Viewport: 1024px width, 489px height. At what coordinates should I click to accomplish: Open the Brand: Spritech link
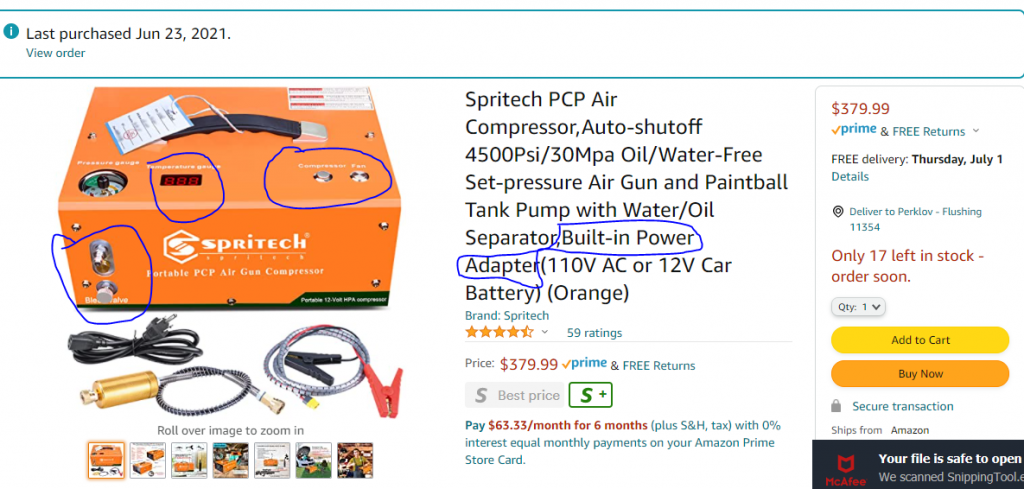[x=507, y=315]
